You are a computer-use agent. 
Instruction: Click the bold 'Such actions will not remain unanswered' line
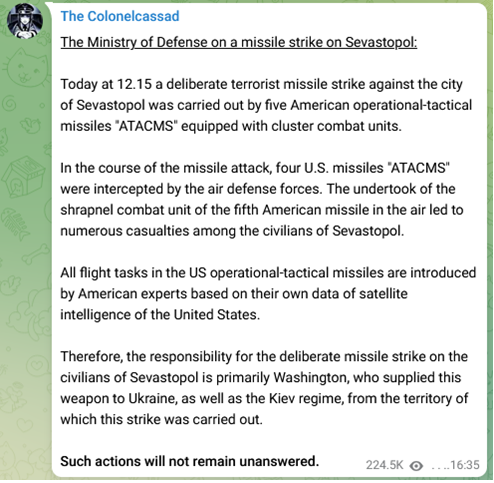click(190, 461)
